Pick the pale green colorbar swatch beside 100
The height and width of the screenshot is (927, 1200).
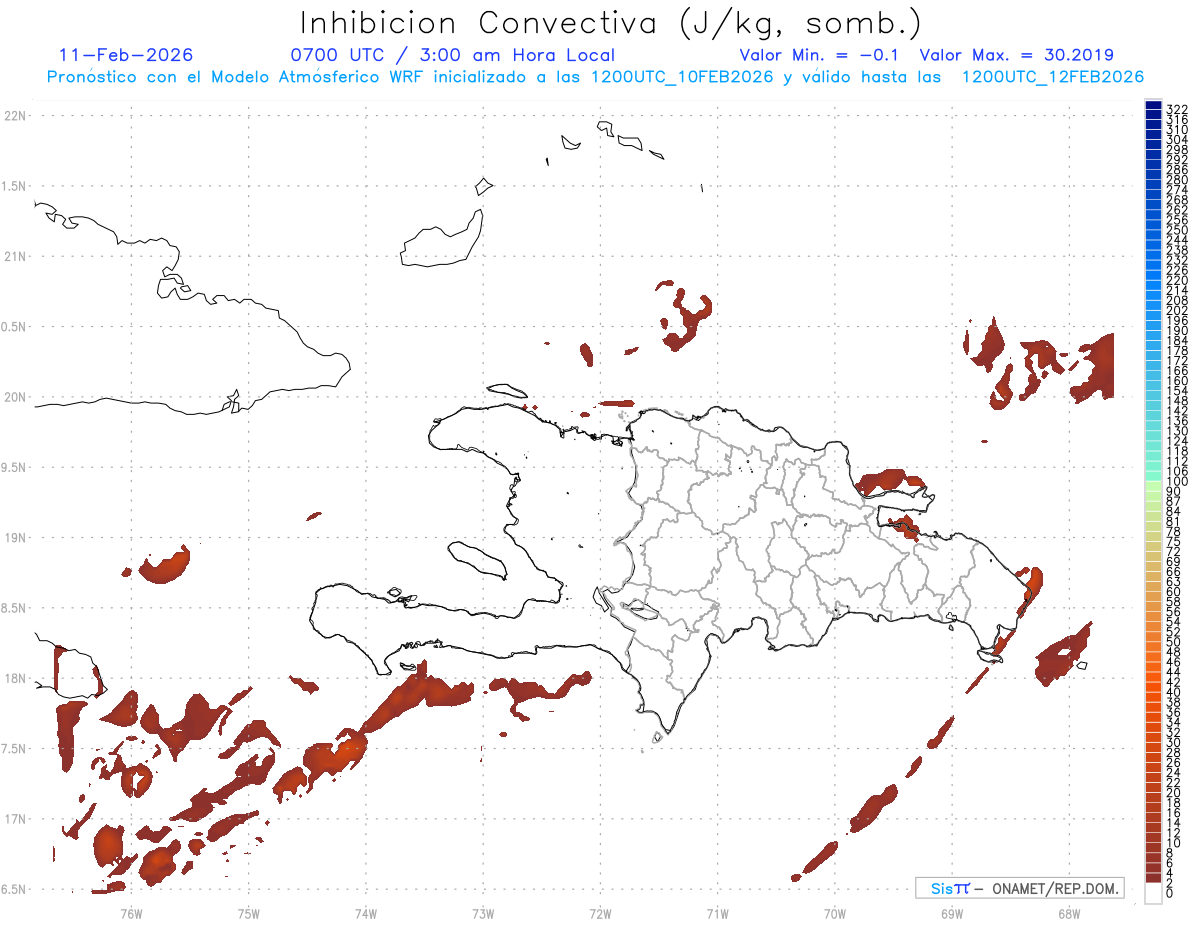(x=1153, y=485)
